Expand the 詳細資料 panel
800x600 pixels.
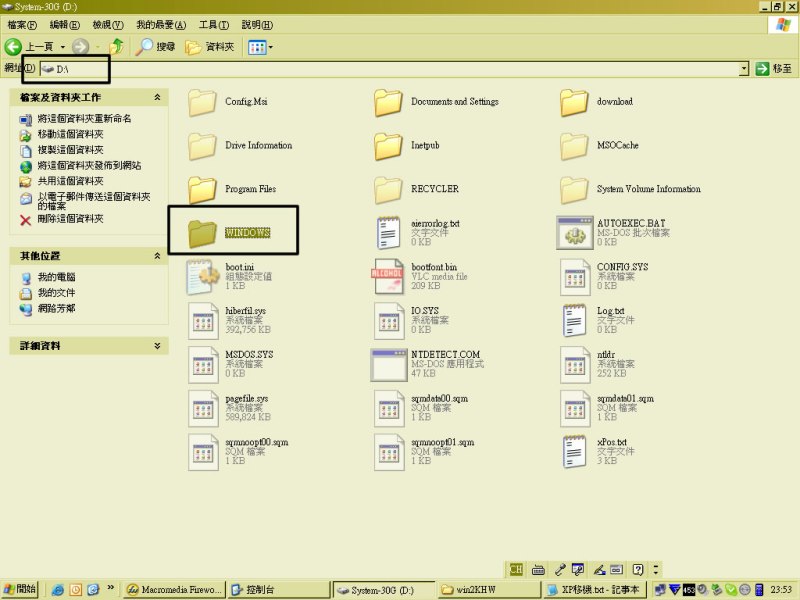coord(157,345)
